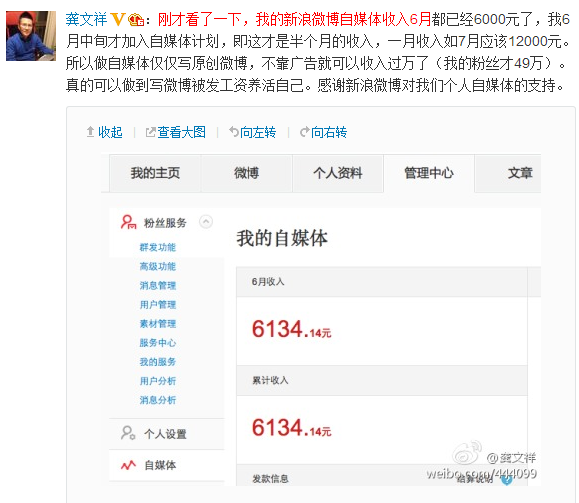
Task: Open 高级功能 in sidebar
Action: 158,267
